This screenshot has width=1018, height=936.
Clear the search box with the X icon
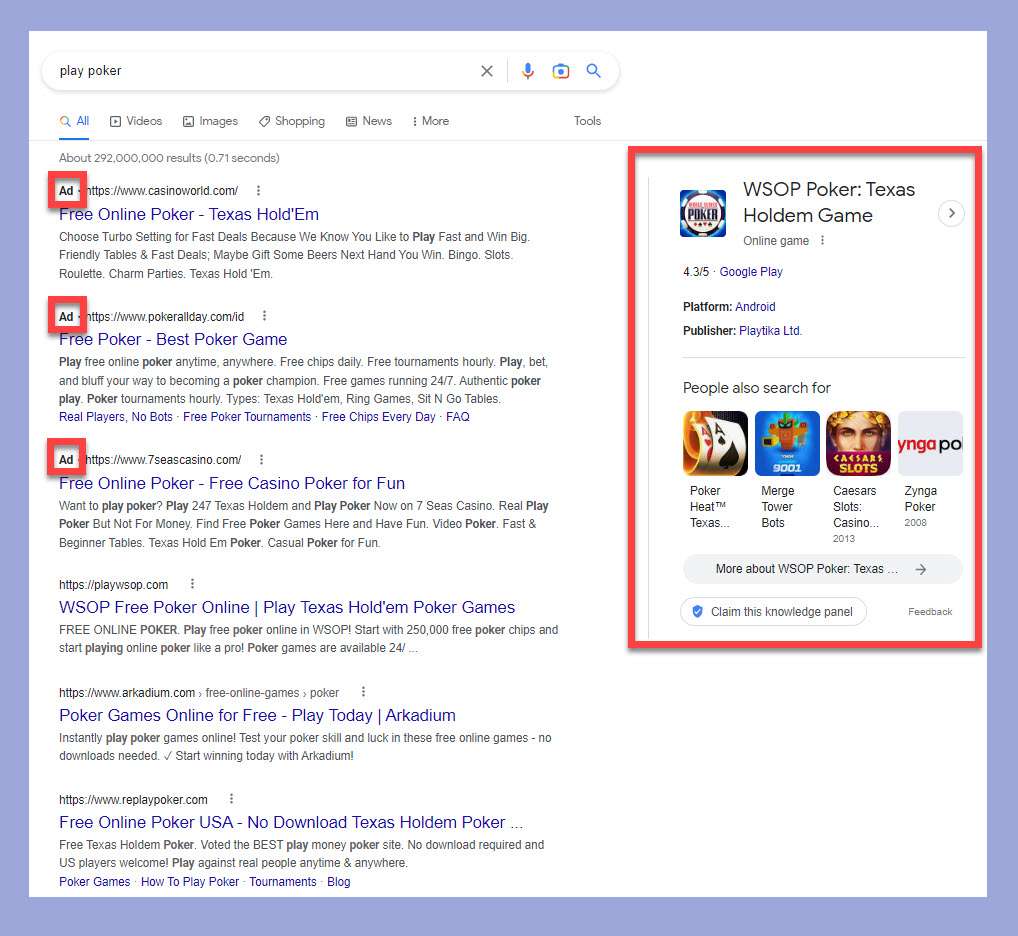click(487, 71)
